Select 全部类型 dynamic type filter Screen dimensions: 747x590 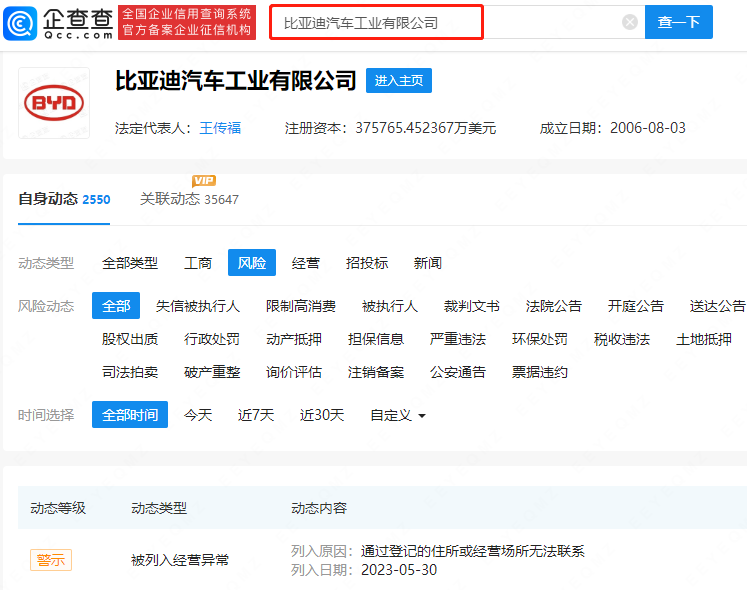pyautogui.click(x=130, y=263)
